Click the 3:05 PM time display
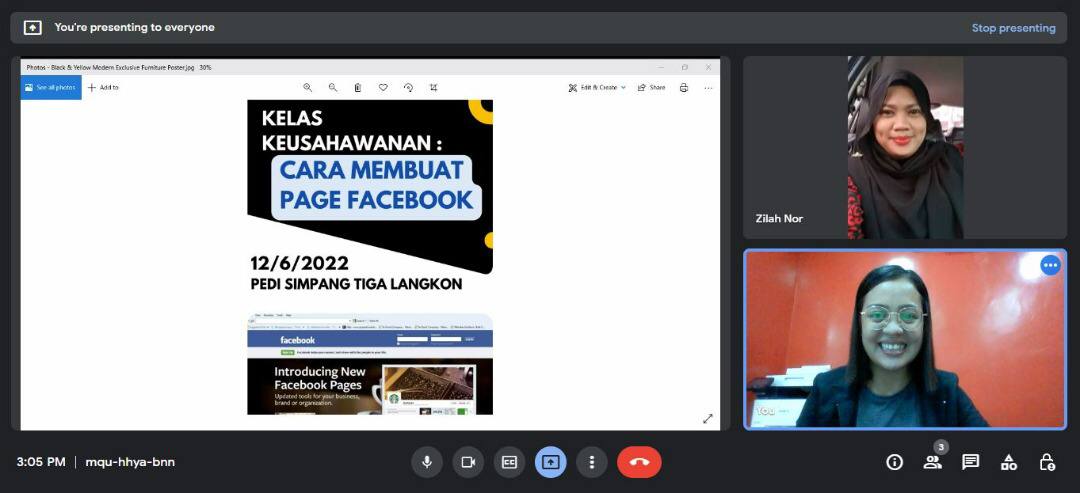 (41, 462)
